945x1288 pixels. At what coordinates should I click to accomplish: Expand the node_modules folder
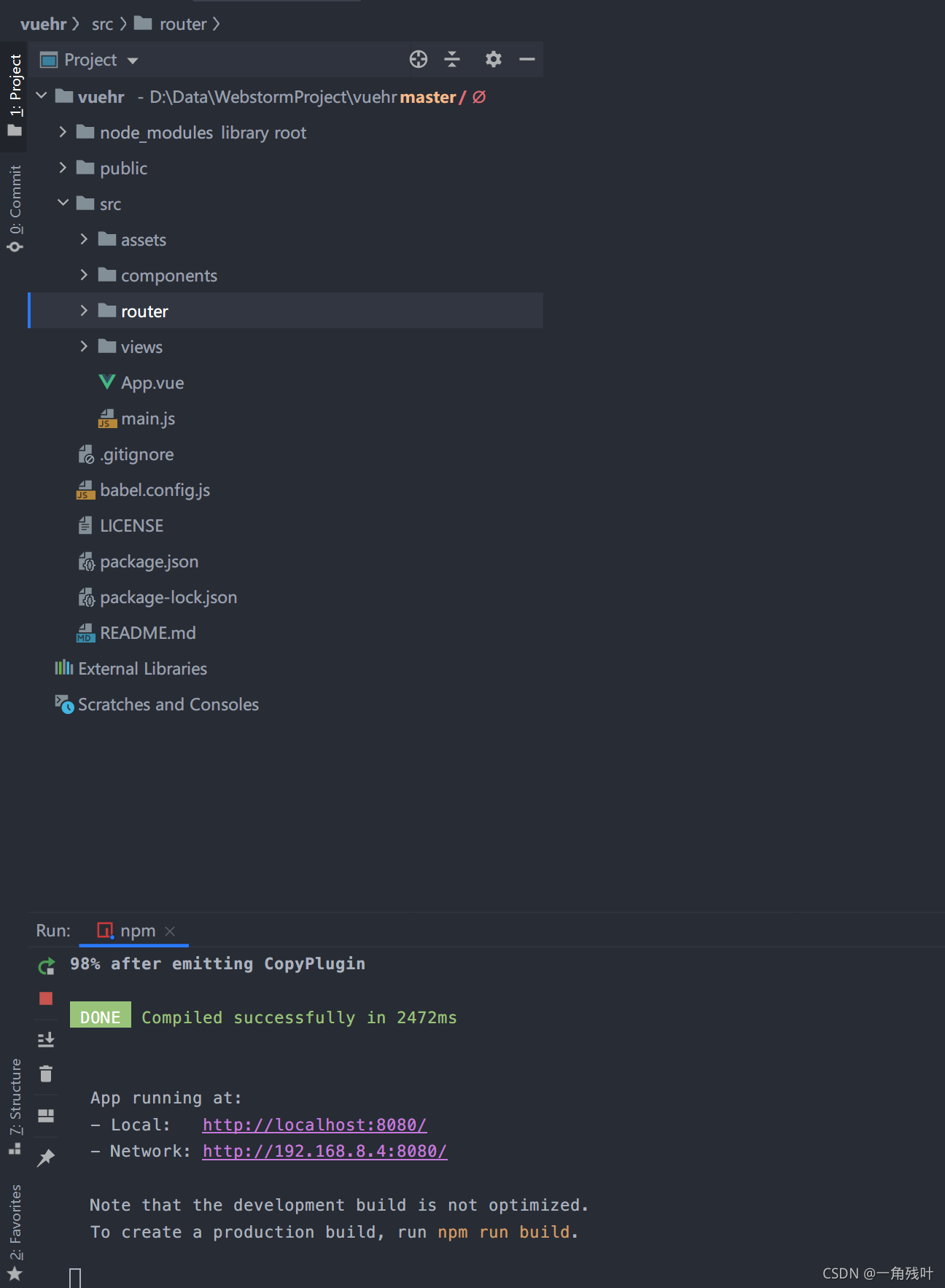(63, 131)
